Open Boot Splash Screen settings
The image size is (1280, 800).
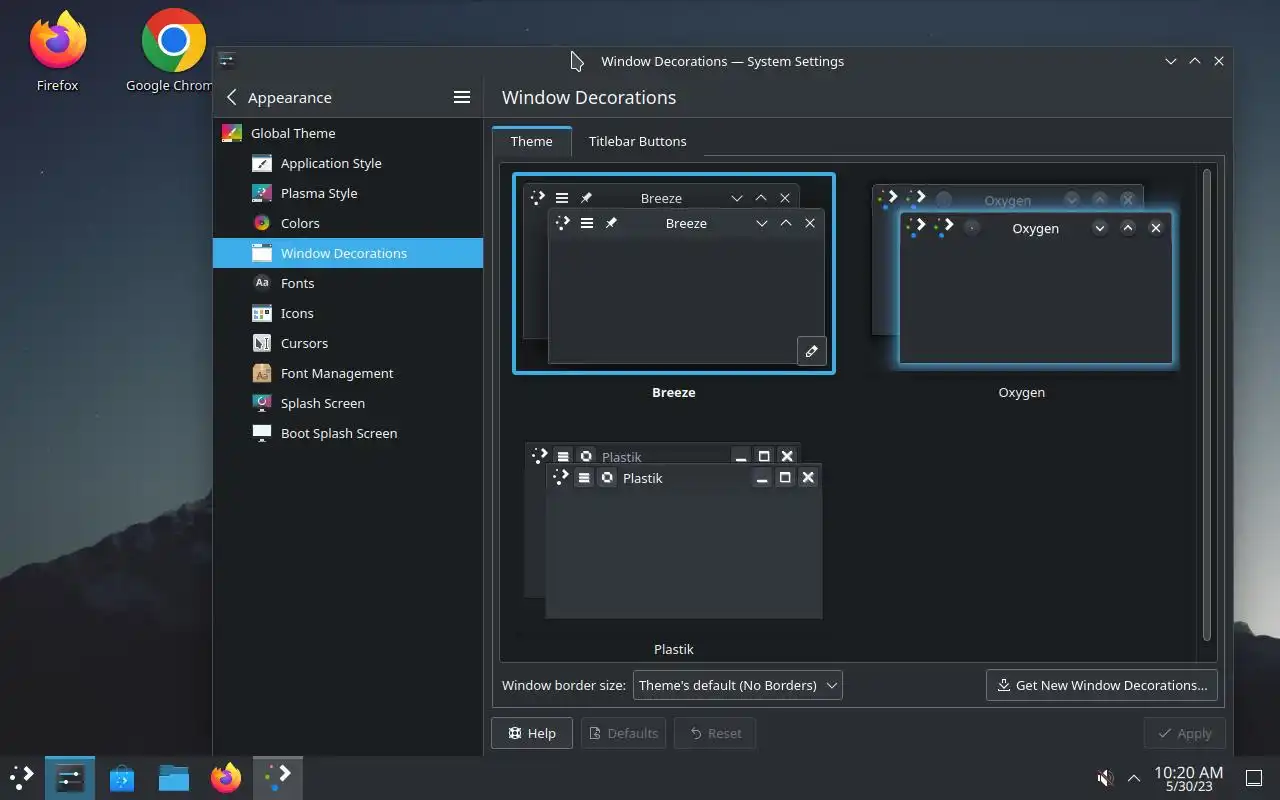pyautogui.click(x=348, y=433)
